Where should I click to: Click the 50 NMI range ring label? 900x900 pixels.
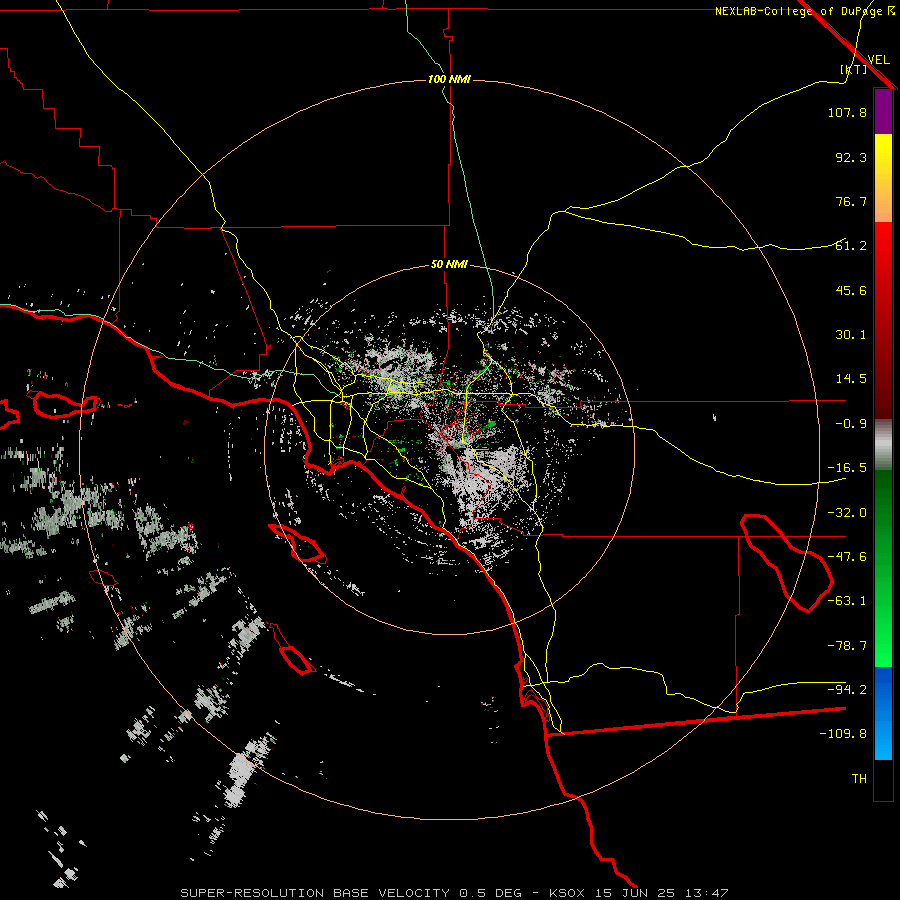[x=449, y=265]
